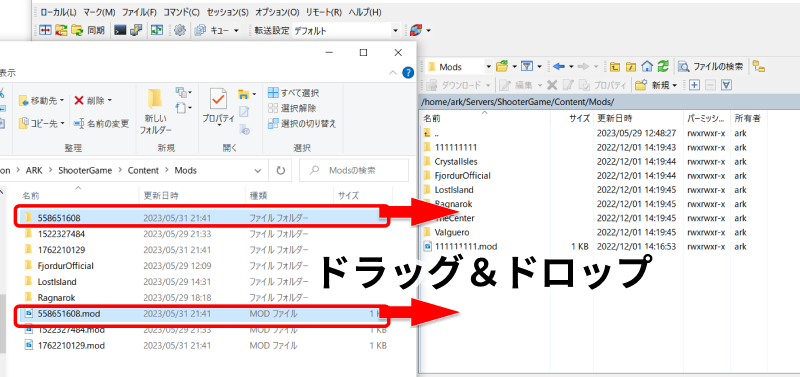Click the WinSCP preferences gear icon

click(180, 31)
